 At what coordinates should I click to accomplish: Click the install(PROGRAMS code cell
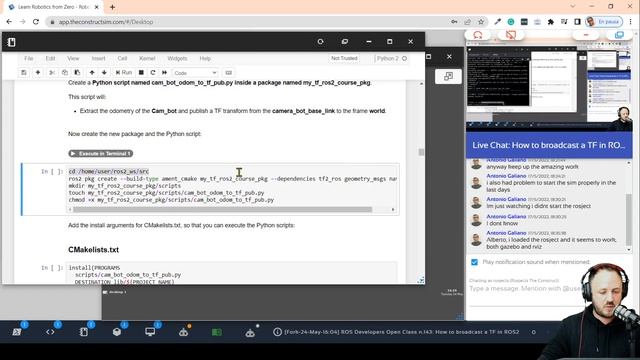pos(231,274)
